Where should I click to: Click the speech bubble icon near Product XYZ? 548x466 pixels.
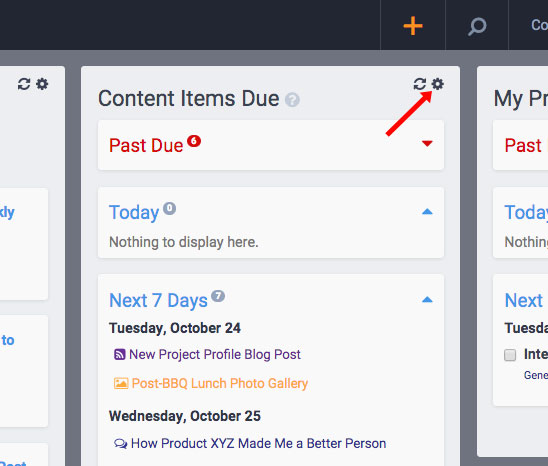[x=121, y=444]
